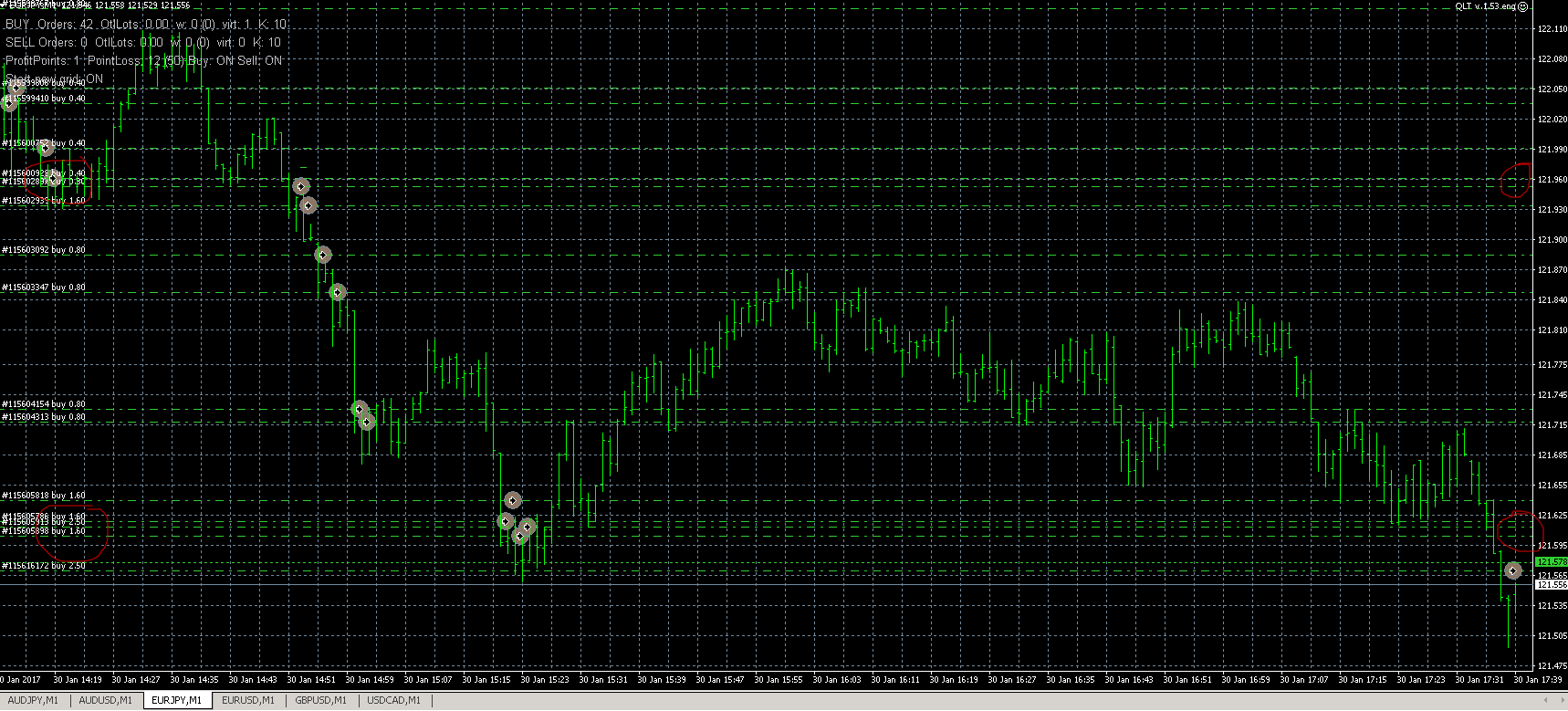Click the 121.990 price scale value
The width and height of the screenshot is (1568, 711).
point(1552,150)
